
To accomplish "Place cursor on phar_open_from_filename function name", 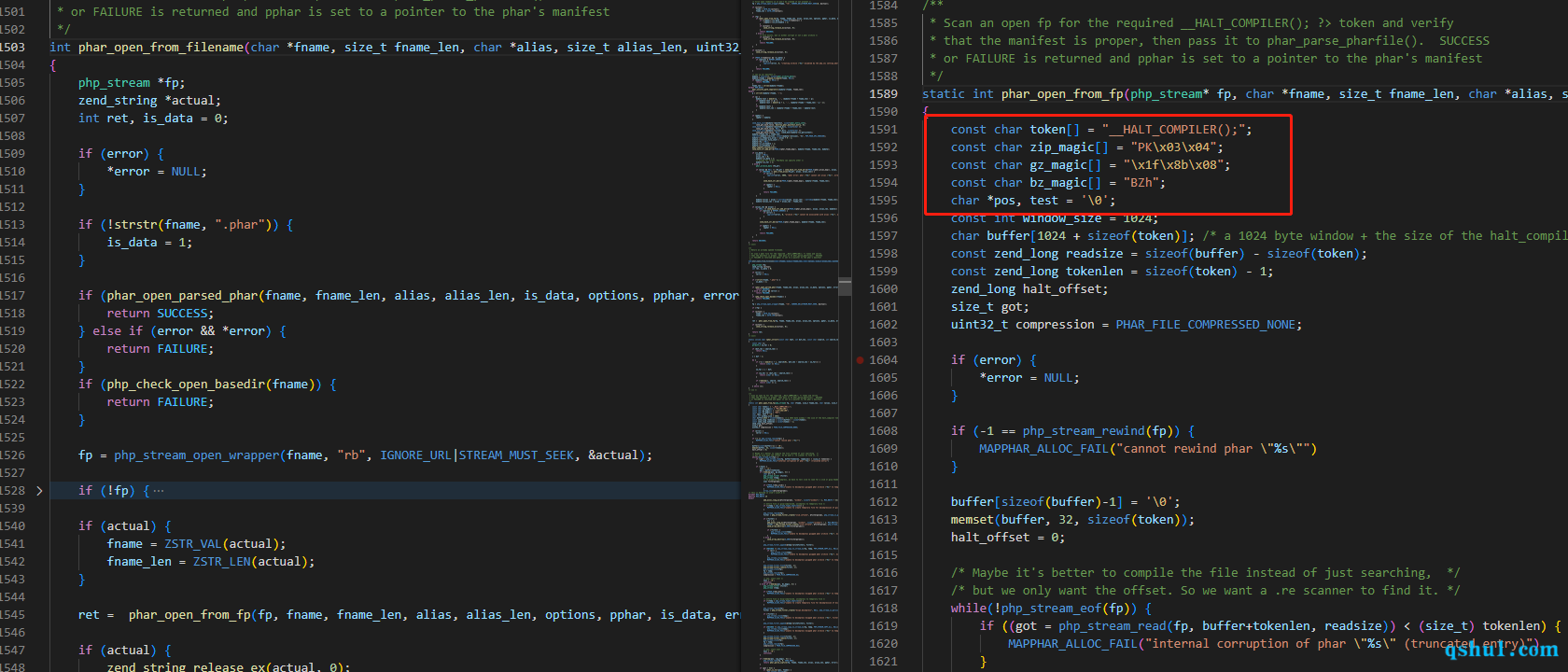I will click(161, 47).
